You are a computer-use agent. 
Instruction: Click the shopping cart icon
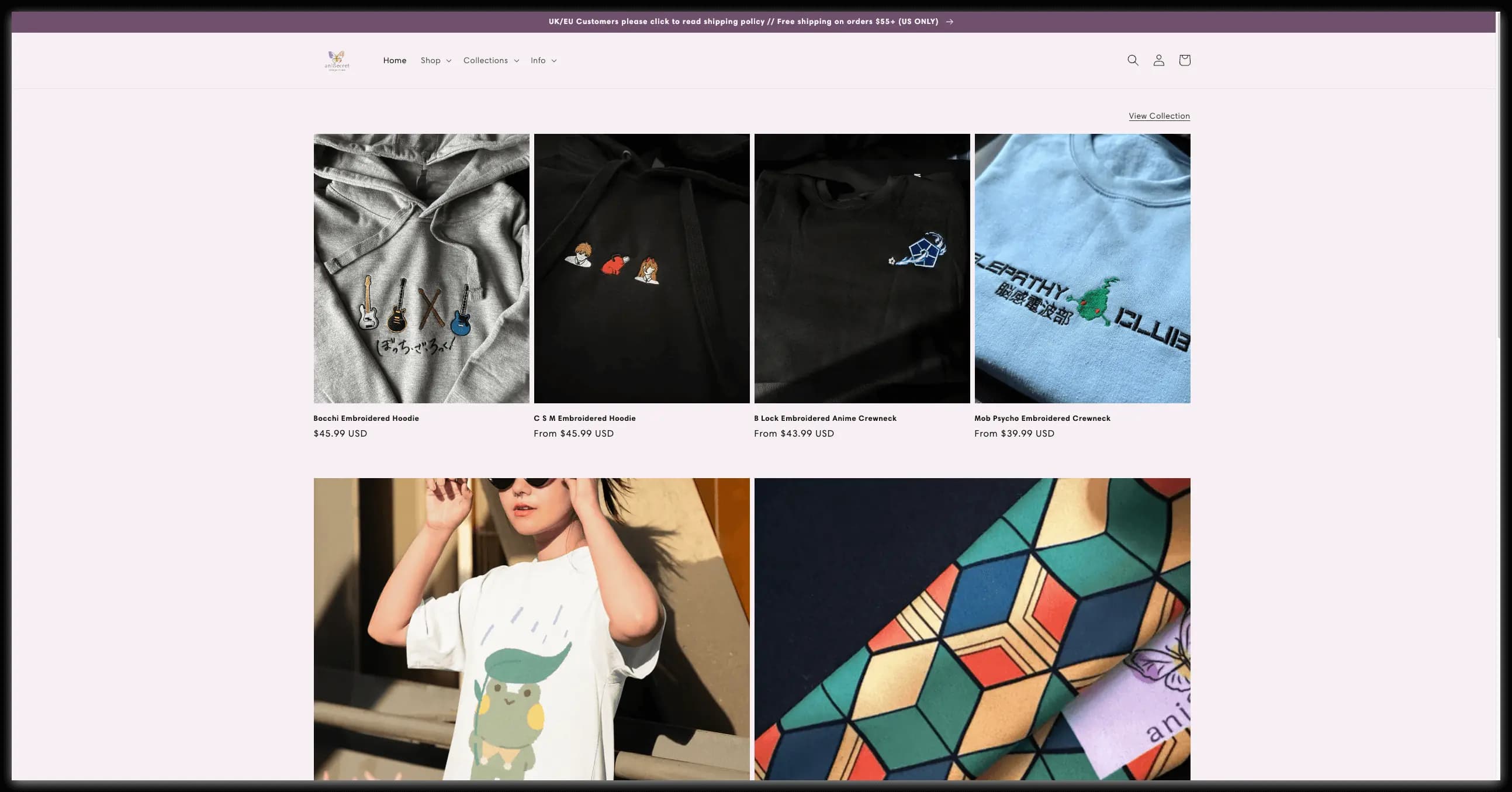[1184, 60]
